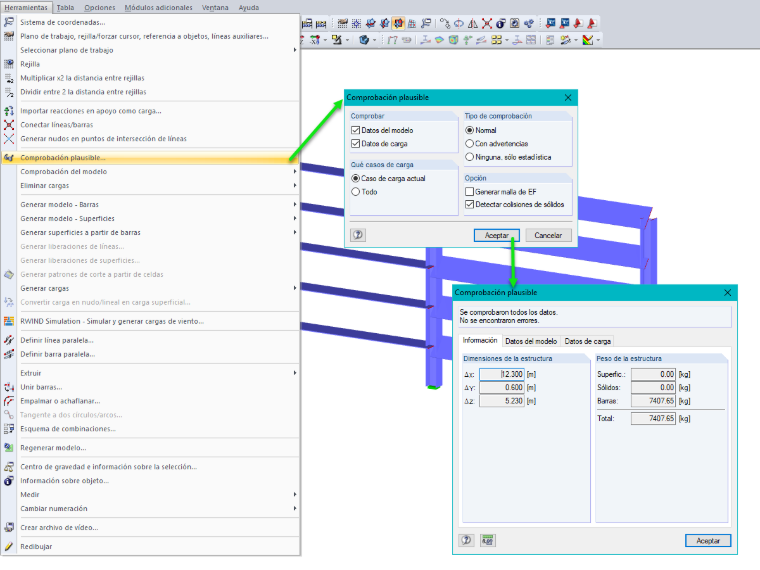Switch to the Datos del modelo tab

531,341
